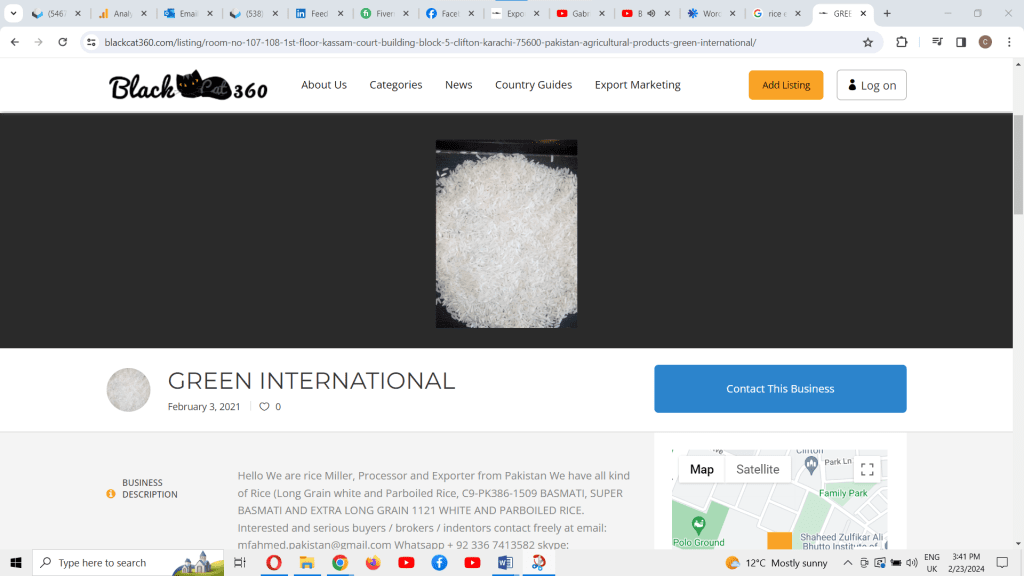This screenshot has height=576, width=1024.
Task: Switch to the Fiverr tab
Action: 385,13
